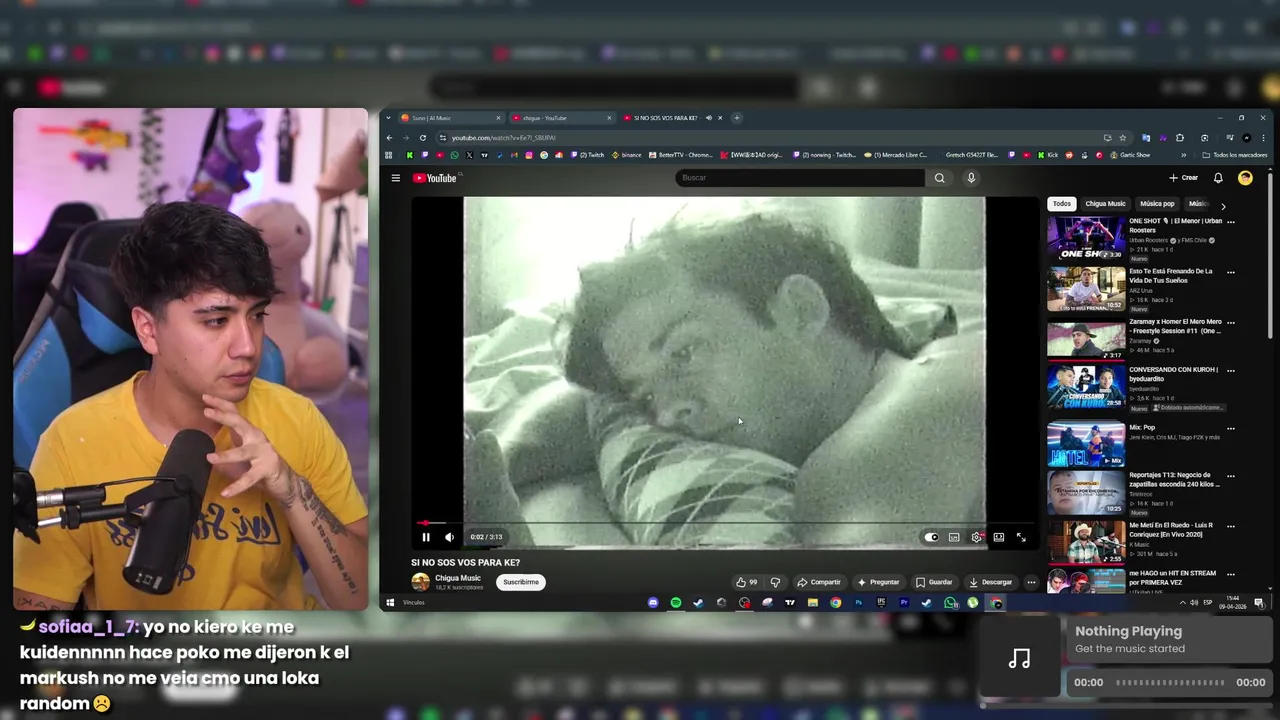Open the Windows Start button
The width and height of the screenshot is (1280, 720).
[390, 603]
